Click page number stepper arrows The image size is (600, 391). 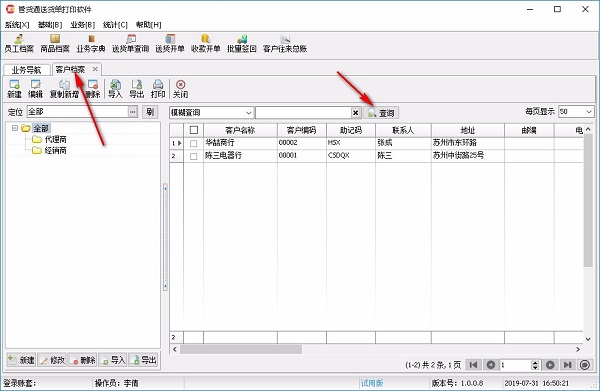[x=535, y=365]
